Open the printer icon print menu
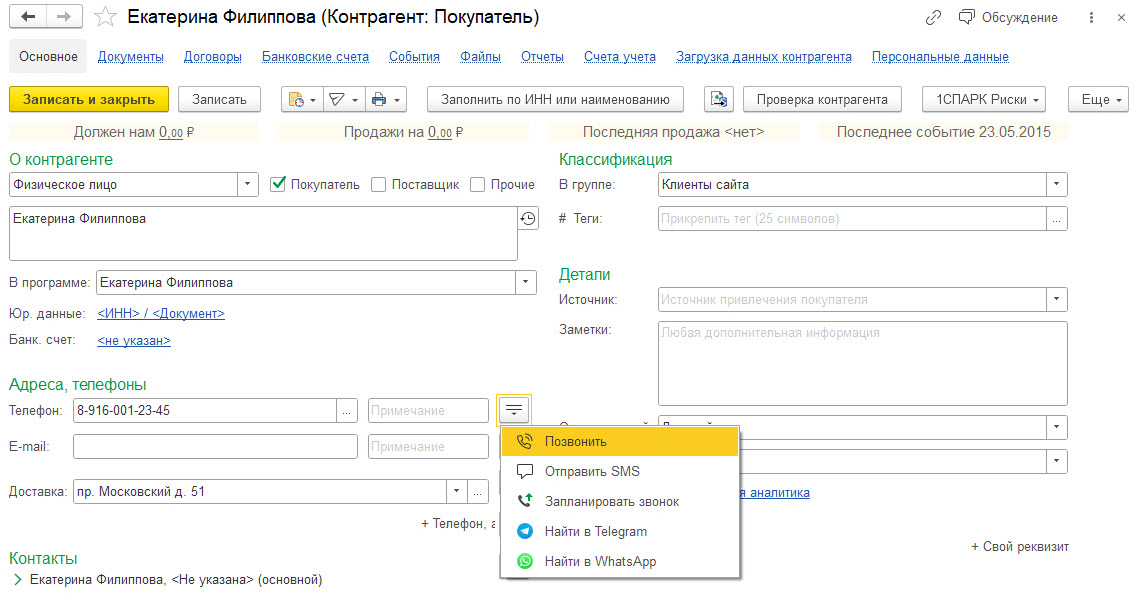Image resolution: width=1139 pixels, height=593 pixels. coord(385,100)
